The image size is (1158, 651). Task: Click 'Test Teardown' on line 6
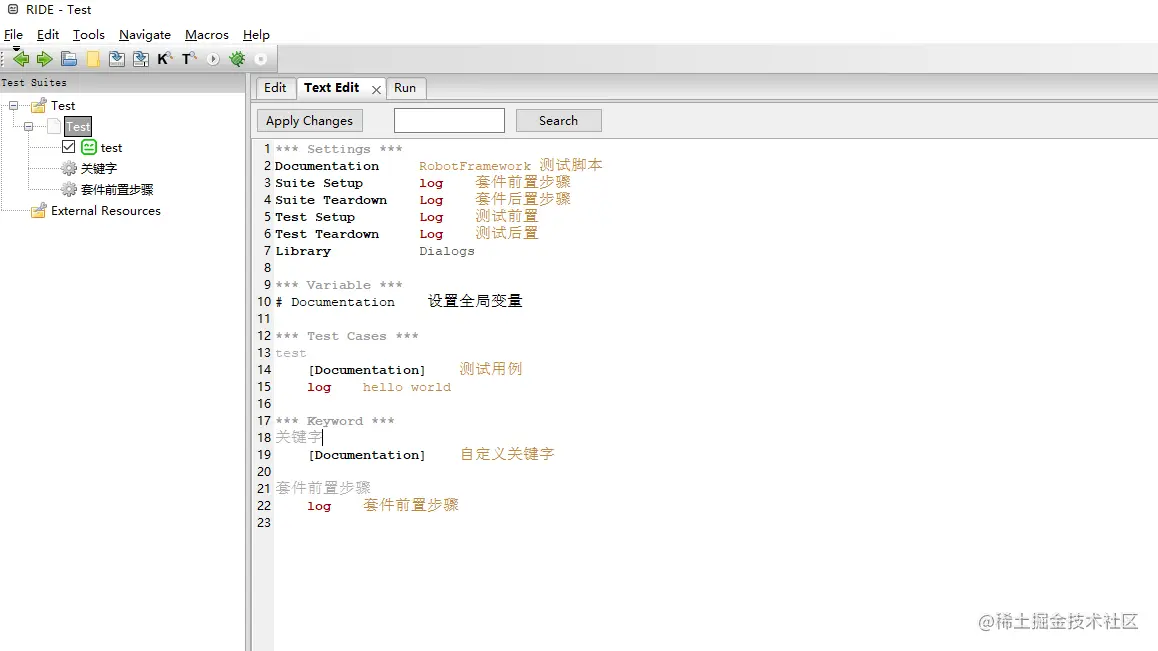tap(327, 234)
